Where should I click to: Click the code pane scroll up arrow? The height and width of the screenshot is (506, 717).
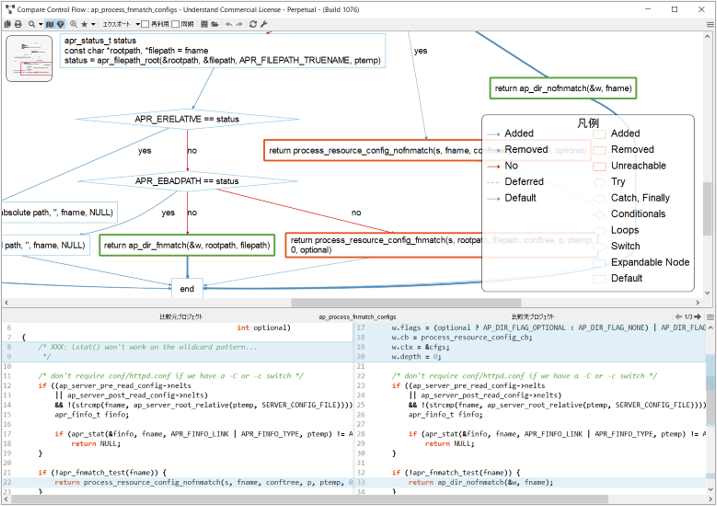click(x=710, y=328)
